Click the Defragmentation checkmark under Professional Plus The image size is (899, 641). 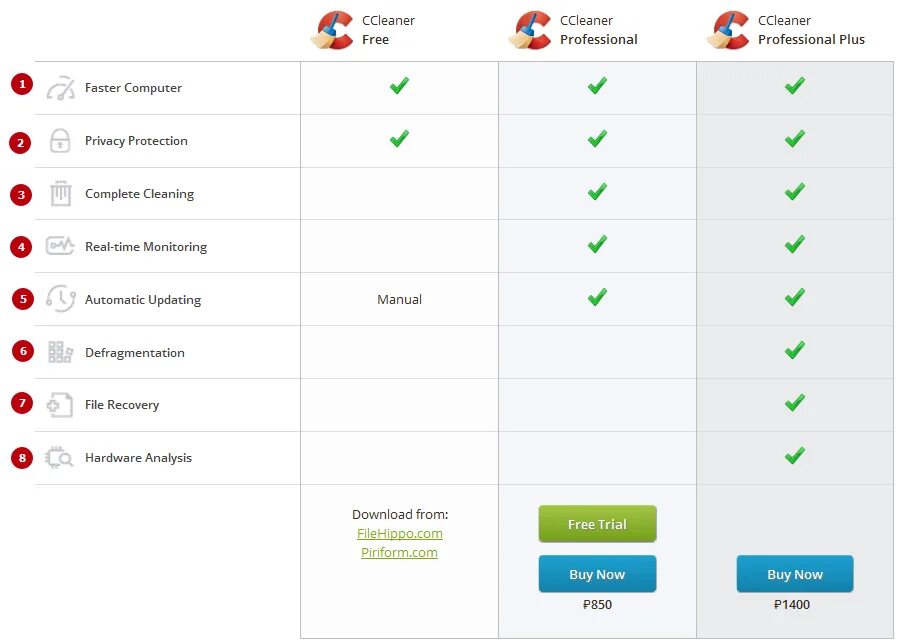click(x=795, y=351)
